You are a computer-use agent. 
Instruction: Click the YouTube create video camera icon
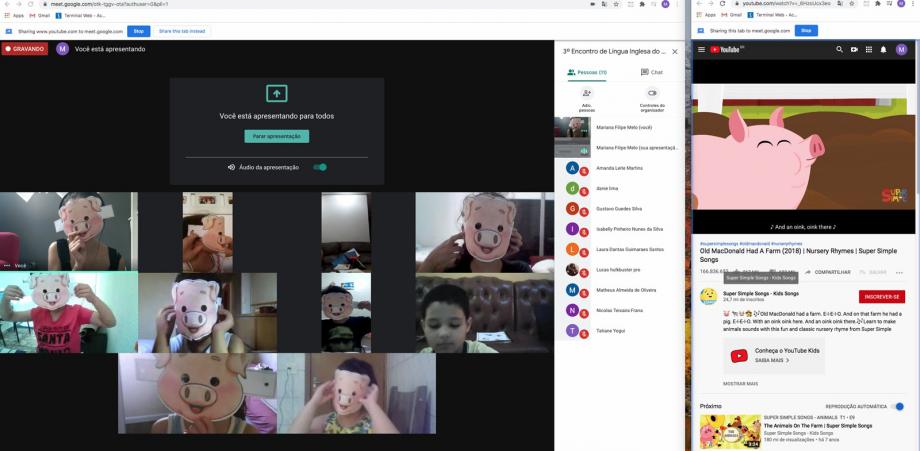854,50
